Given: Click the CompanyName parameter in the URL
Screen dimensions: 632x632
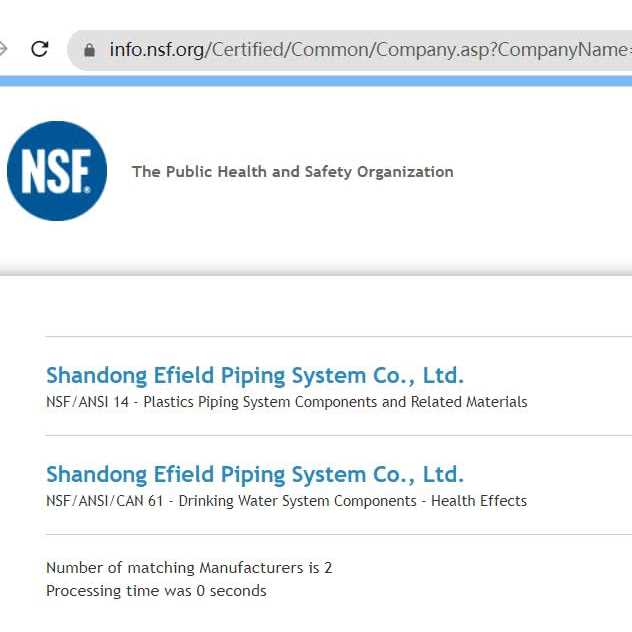Looking at the screenshot, I should pyautogui.click(x=580, y=49).
